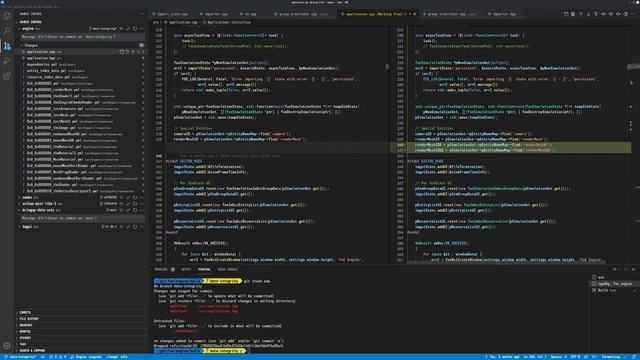Click clangd: idle status item
Viewport: 640px width, 360px height.
click(118, 357)
